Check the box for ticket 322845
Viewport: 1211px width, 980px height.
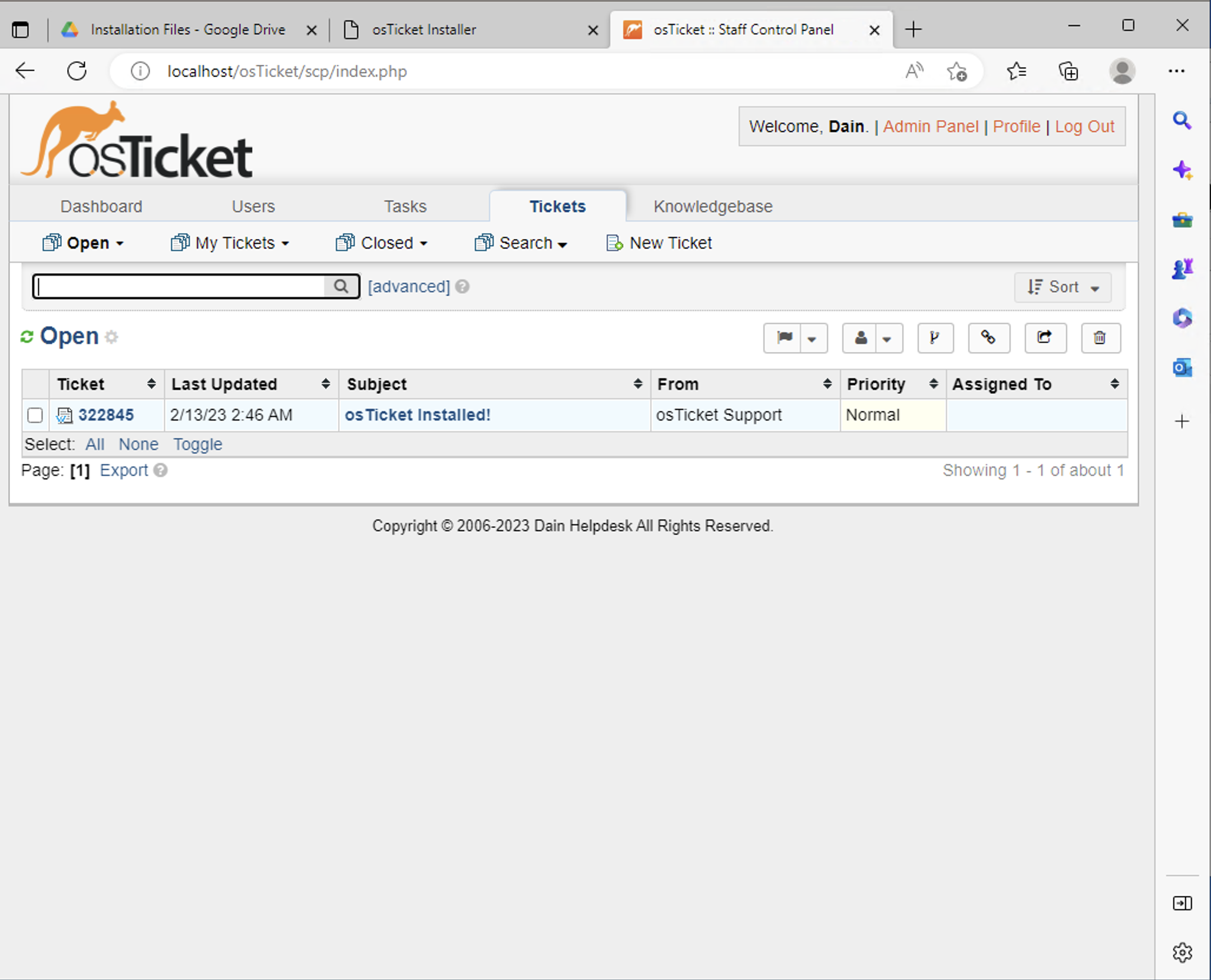click(x=35, y=415)
